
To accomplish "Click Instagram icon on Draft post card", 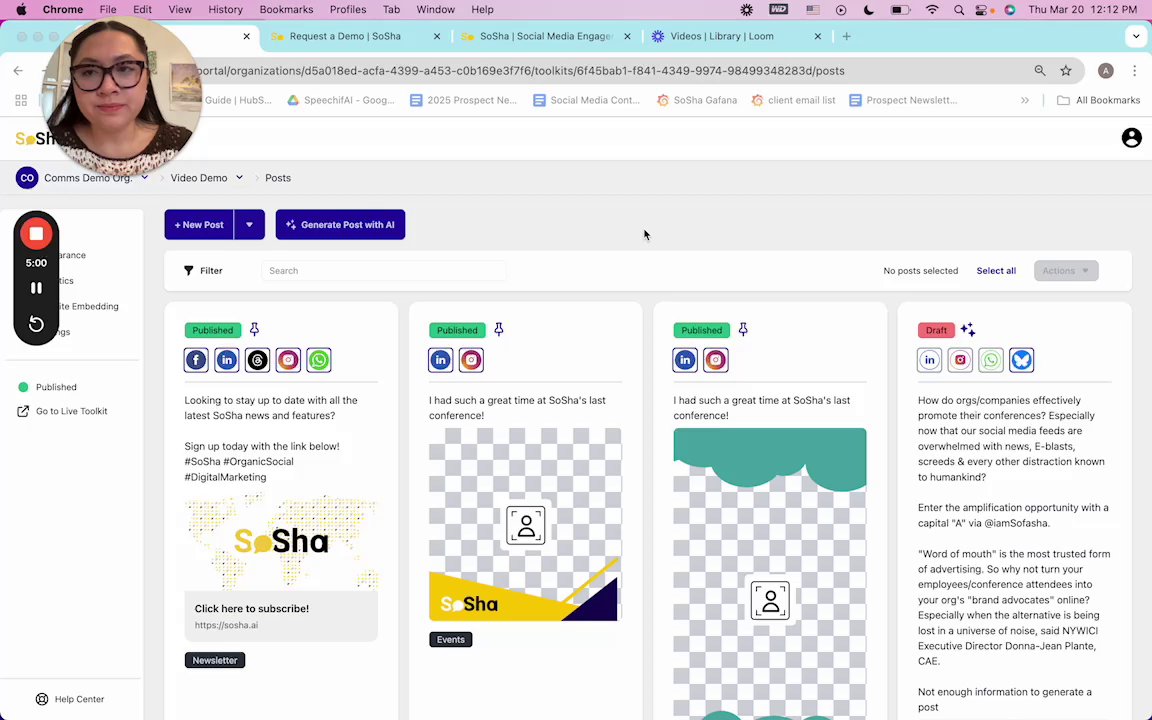I will (x=960, y=360).
